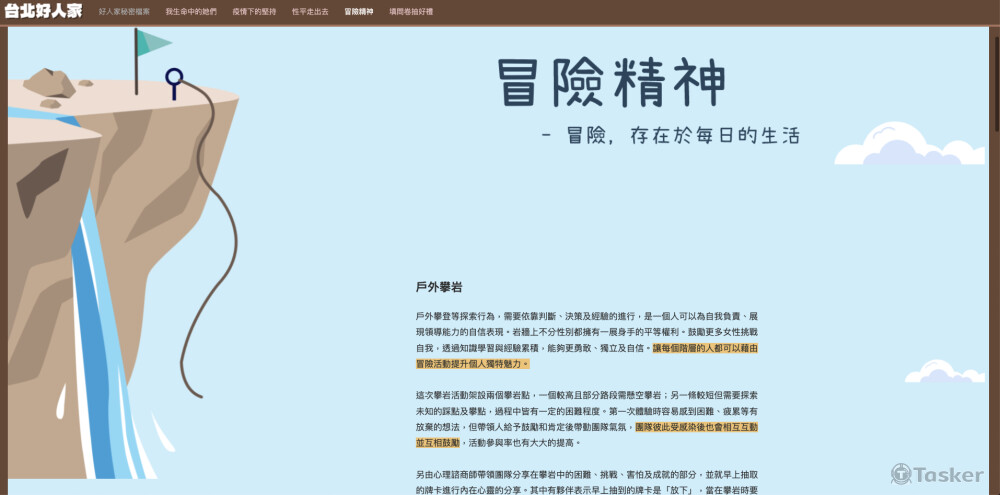Click the blue climbing anchor ring

pos(174,80)
